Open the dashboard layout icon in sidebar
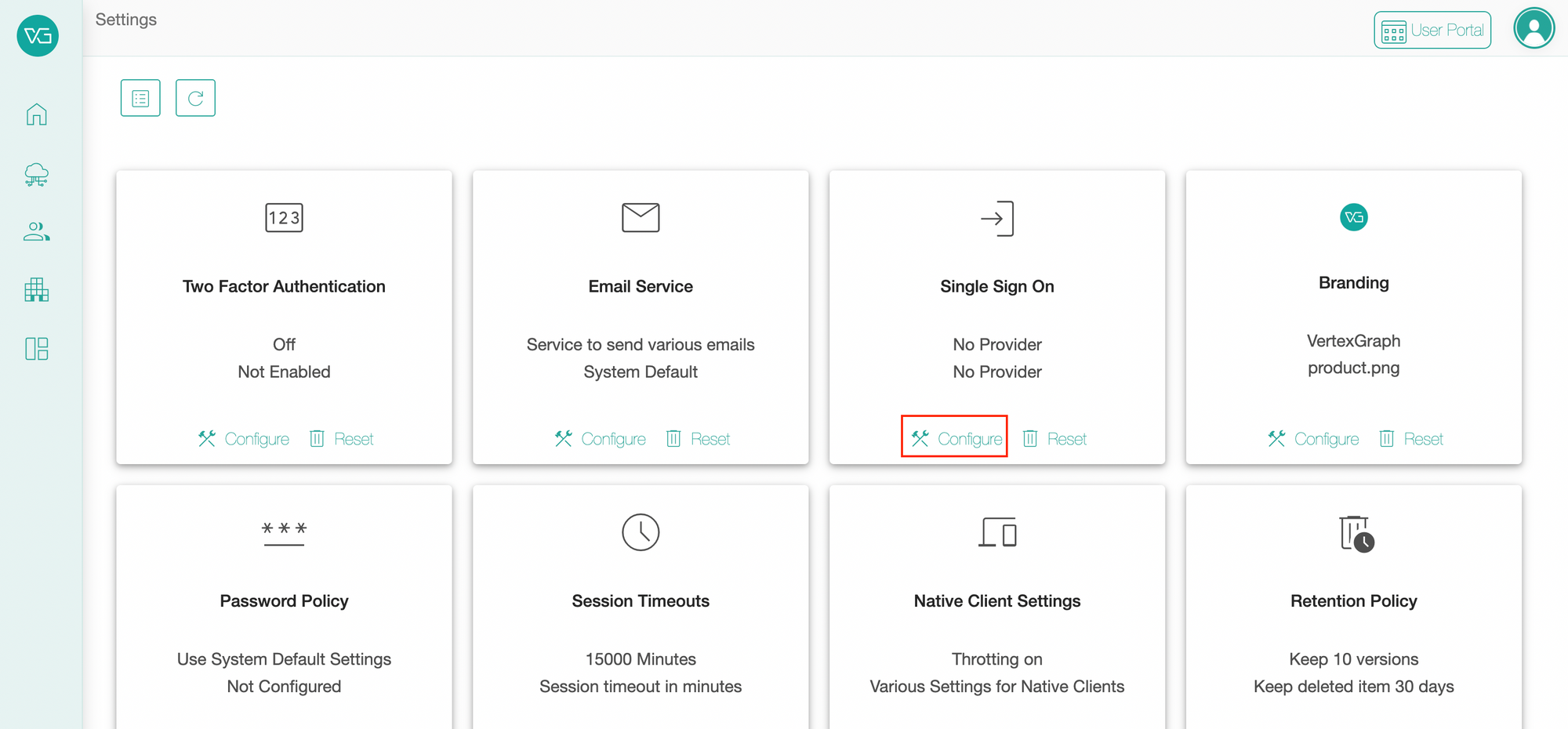1568x729 pixels. pyautogui.click(x=36, y=349)
